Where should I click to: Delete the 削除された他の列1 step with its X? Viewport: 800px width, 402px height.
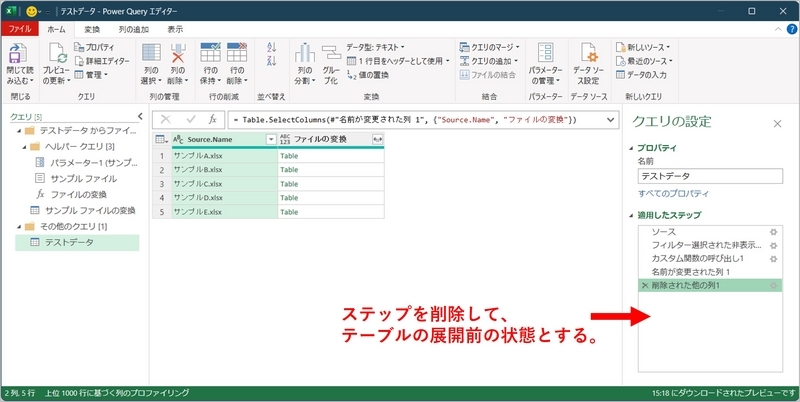tap(645, 286)
